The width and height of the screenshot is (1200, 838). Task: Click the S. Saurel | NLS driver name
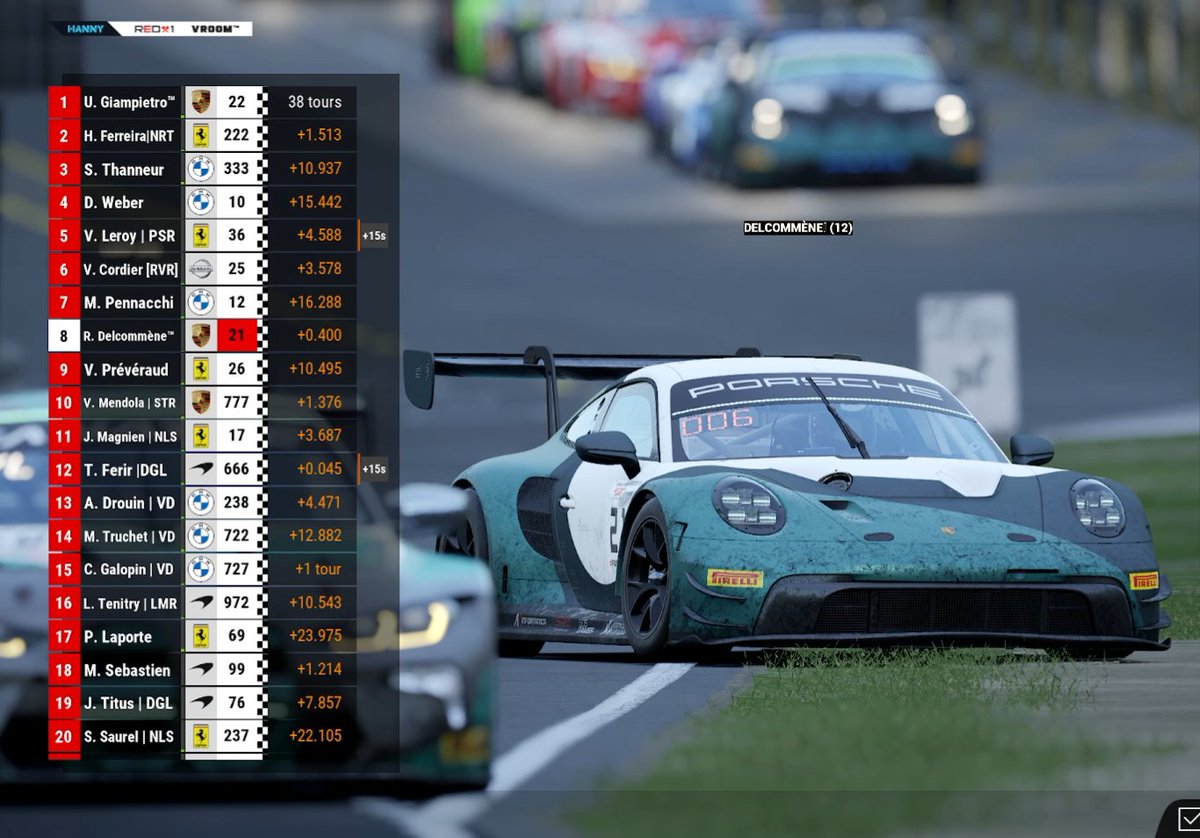point(130,736)
